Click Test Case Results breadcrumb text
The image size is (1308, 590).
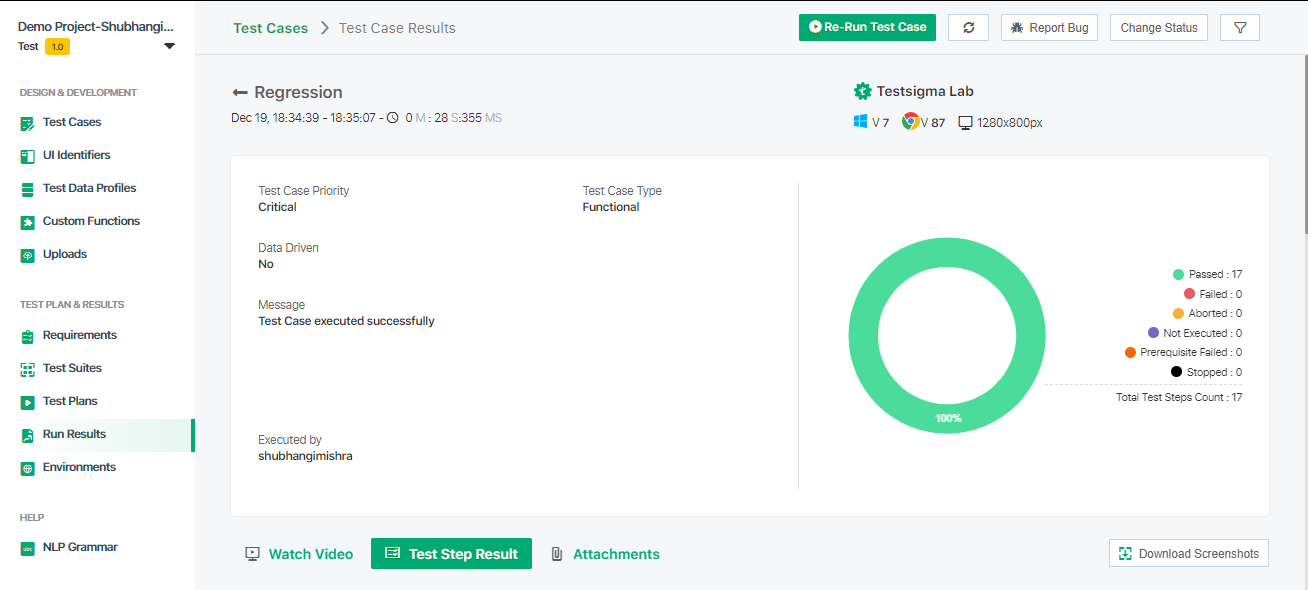(x=397, y=28)
